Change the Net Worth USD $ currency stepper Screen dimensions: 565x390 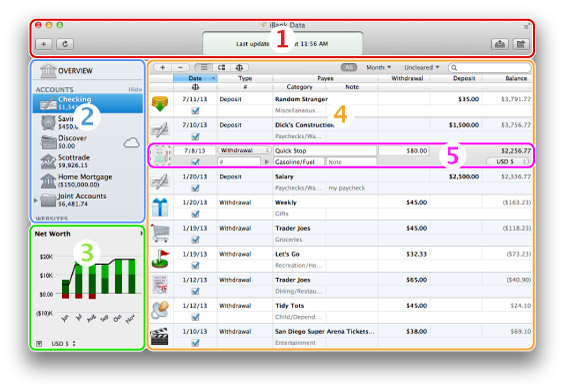(63, 344)
